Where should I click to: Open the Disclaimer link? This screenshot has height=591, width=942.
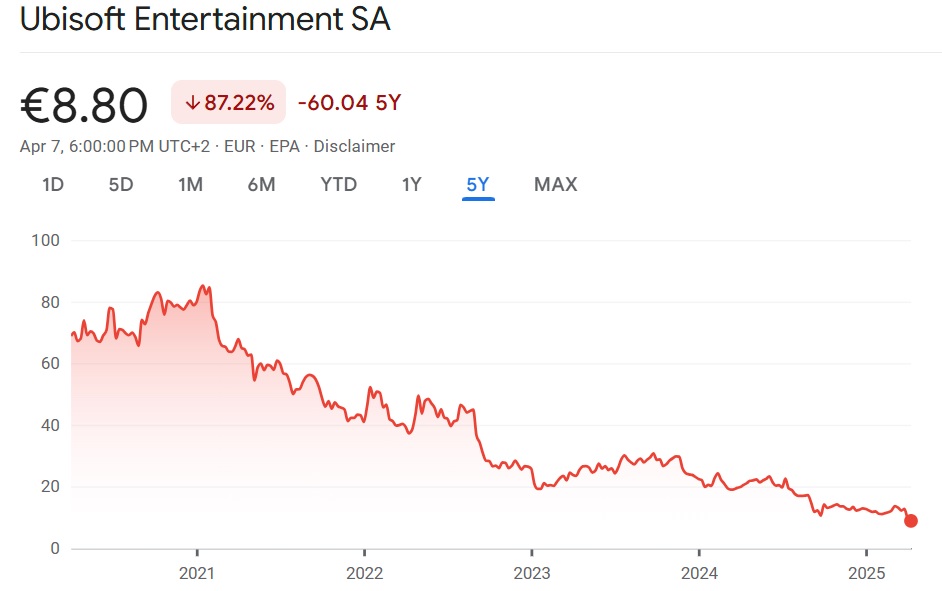354,146
